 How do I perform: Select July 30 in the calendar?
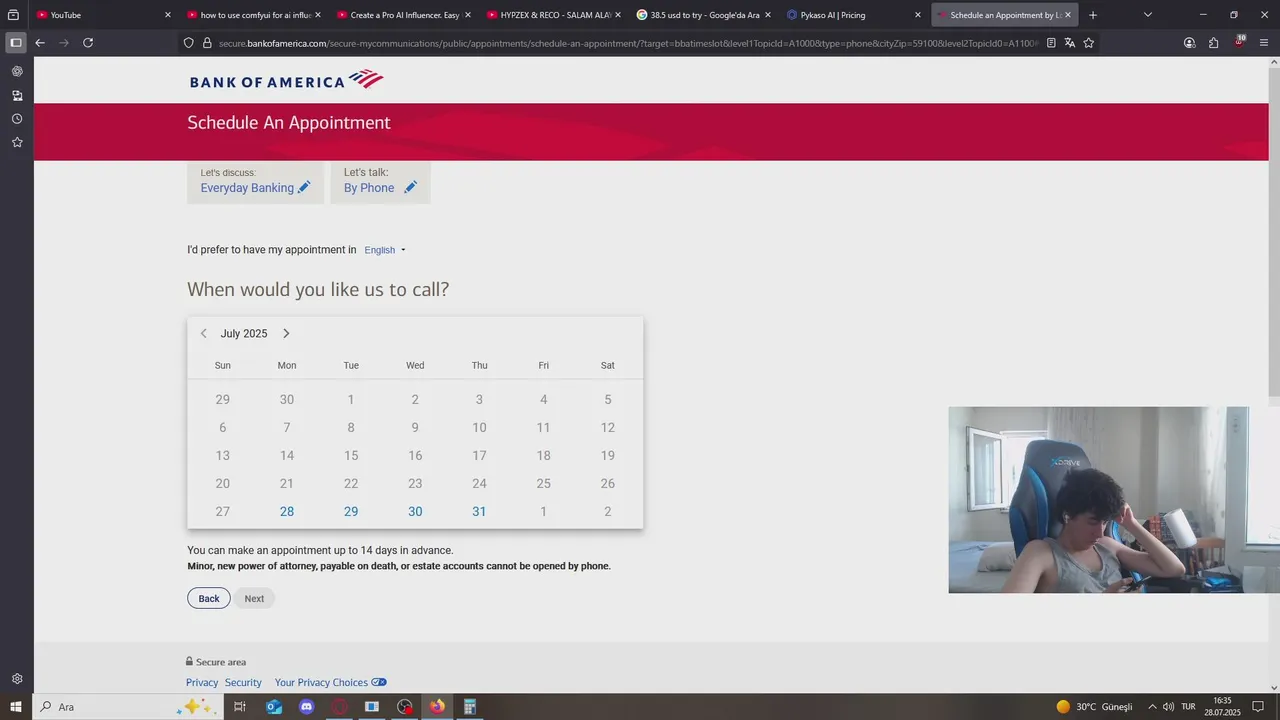(415, 511)
